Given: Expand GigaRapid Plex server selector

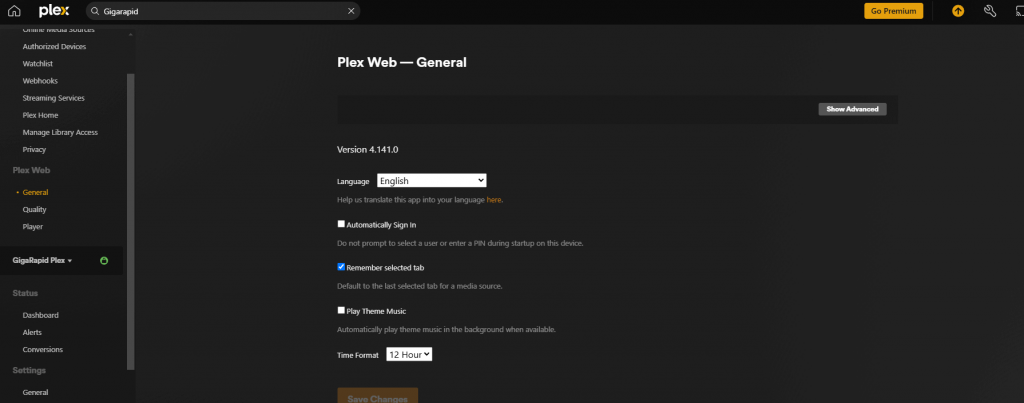Looking at the screenshot, I should pos(42,261).
